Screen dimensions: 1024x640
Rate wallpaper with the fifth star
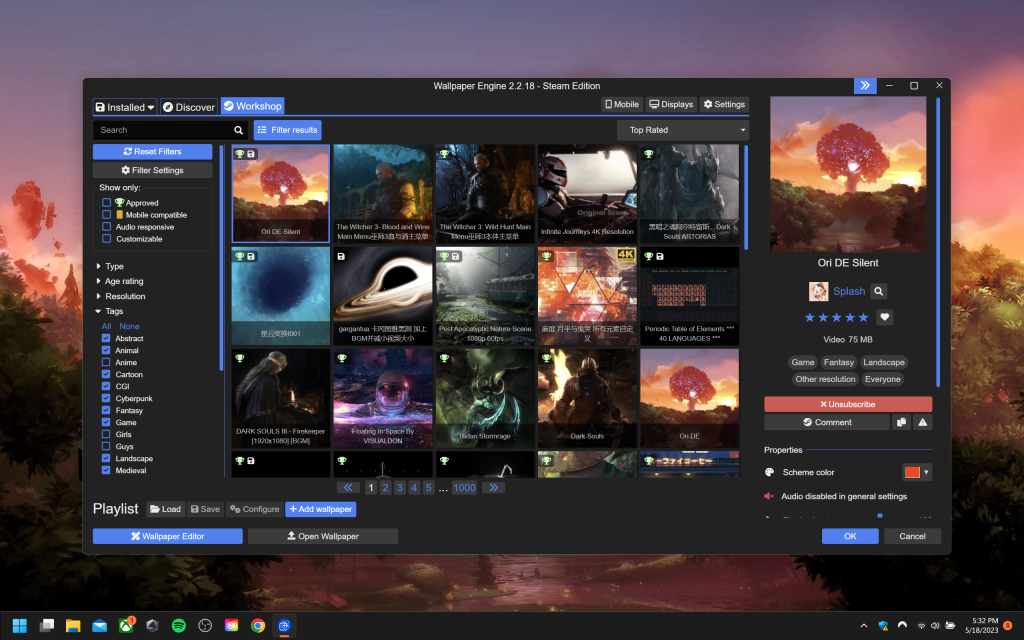coord(863,317)
